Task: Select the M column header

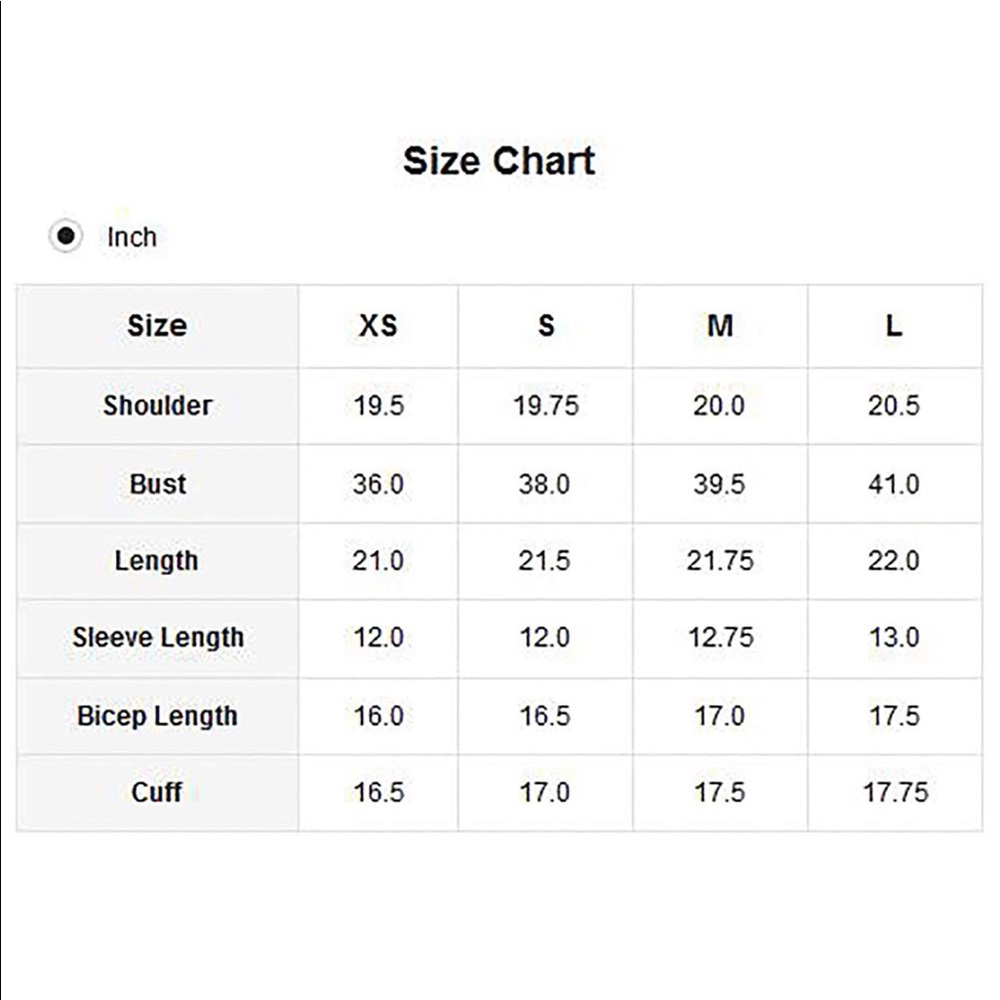Action: coord(720,326)
